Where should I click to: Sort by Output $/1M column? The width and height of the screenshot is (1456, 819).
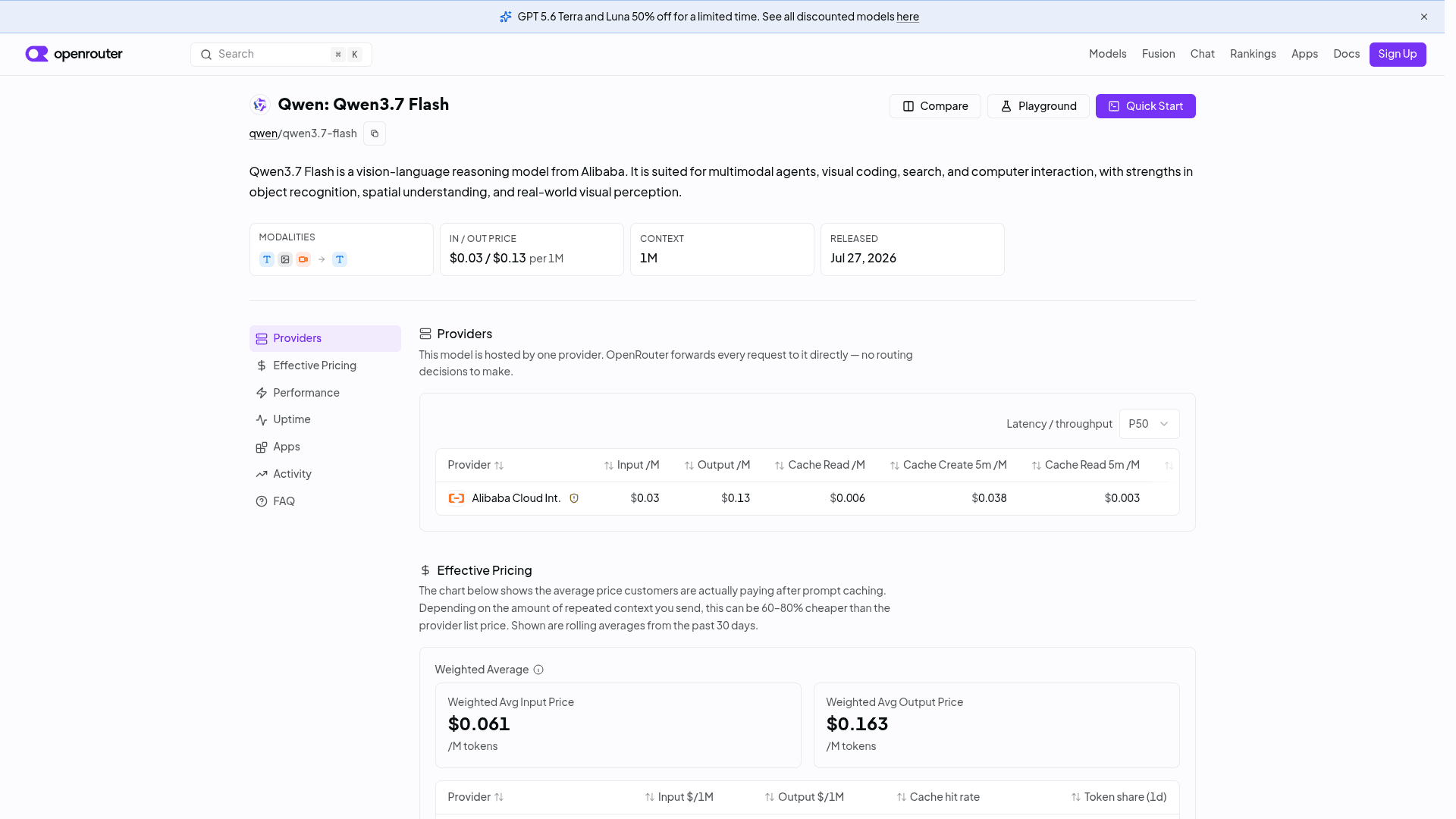point(804,797)
